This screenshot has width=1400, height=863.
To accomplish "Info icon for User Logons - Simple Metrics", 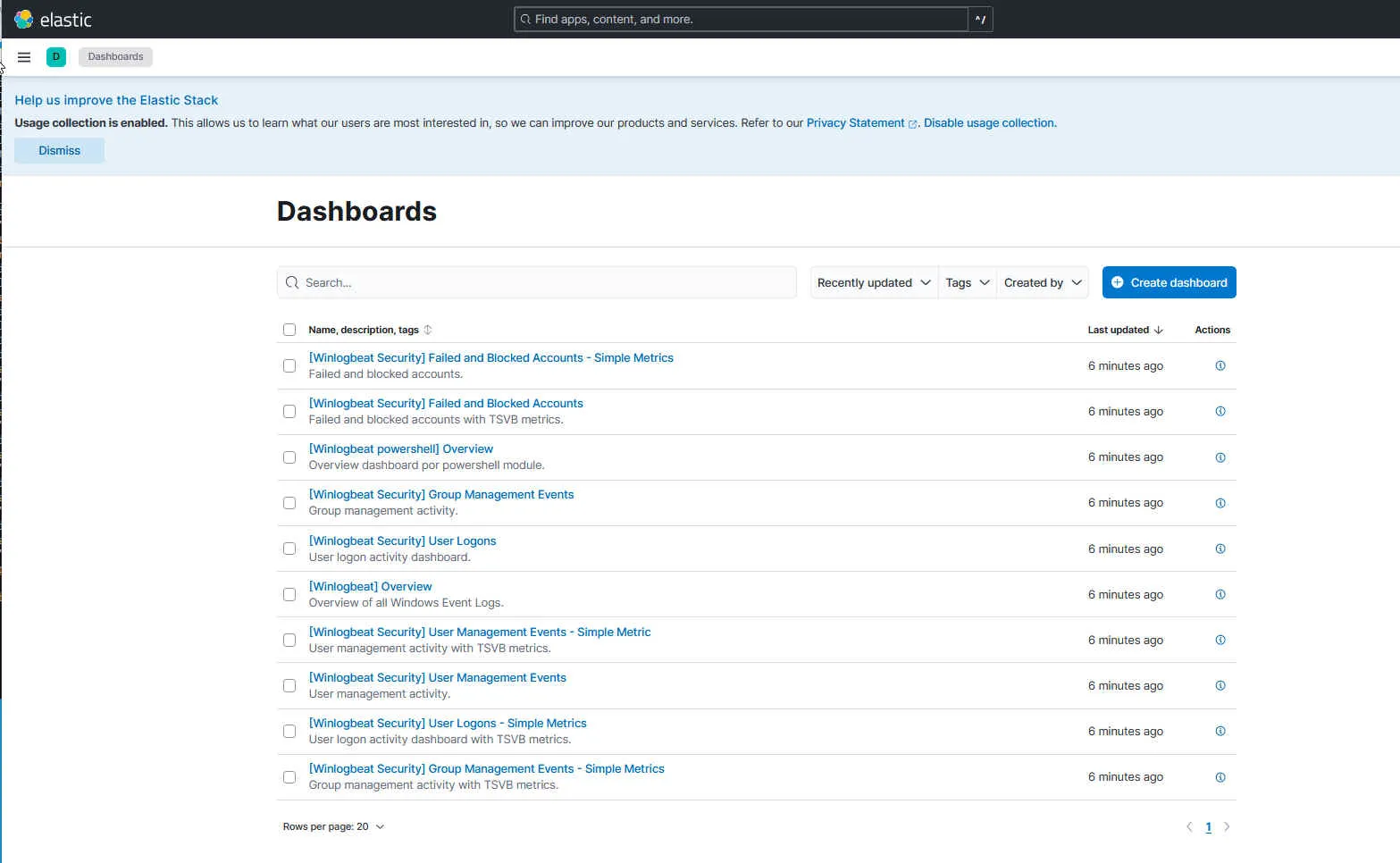I will coord(1220,731).
